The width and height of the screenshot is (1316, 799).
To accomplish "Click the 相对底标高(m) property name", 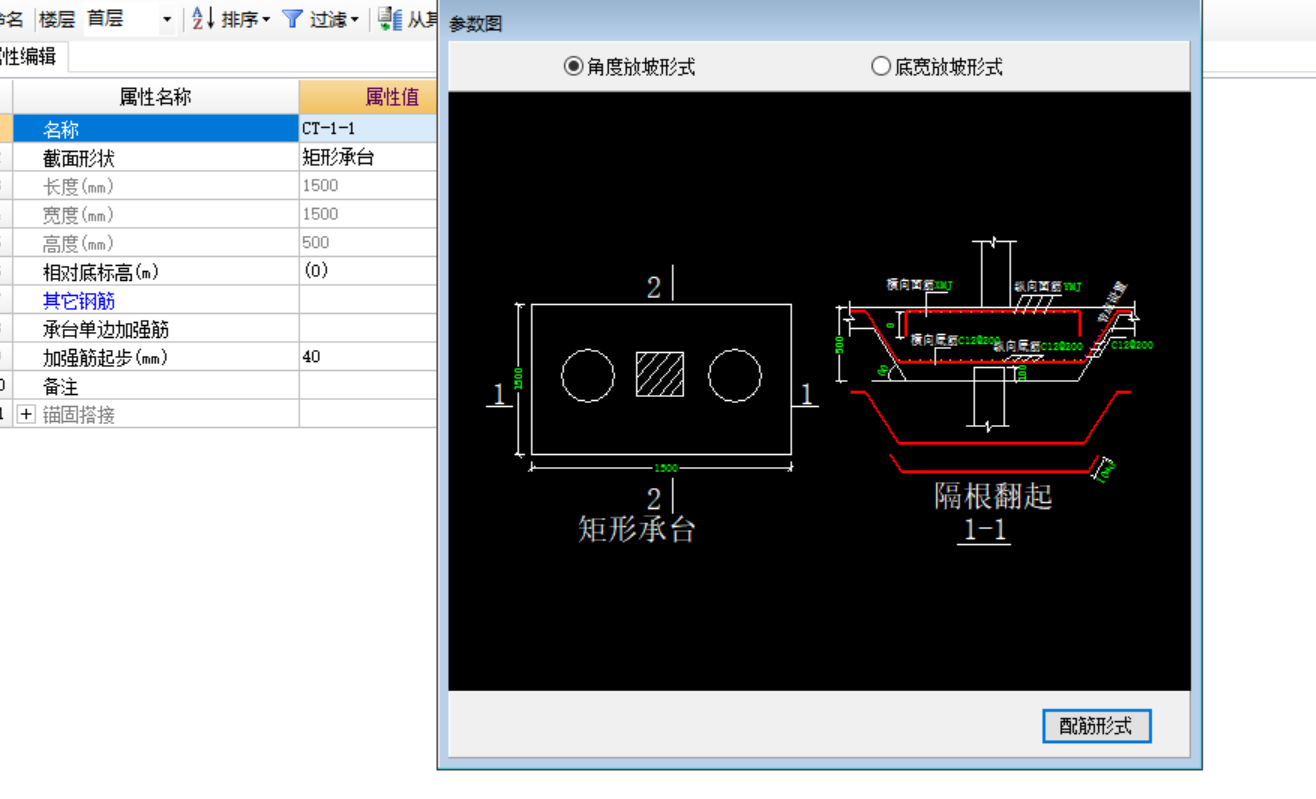I will (x=101, y=272).
